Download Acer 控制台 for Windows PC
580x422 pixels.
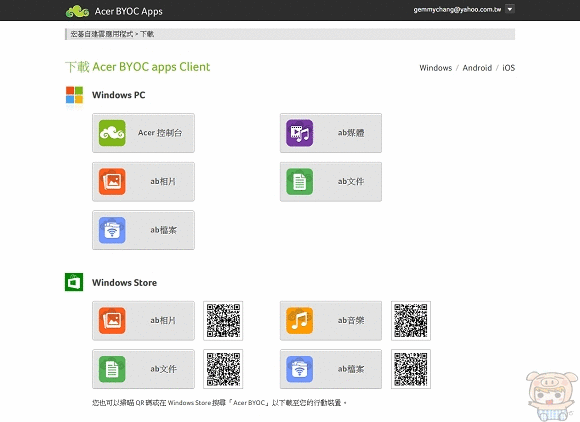point(144,133)
